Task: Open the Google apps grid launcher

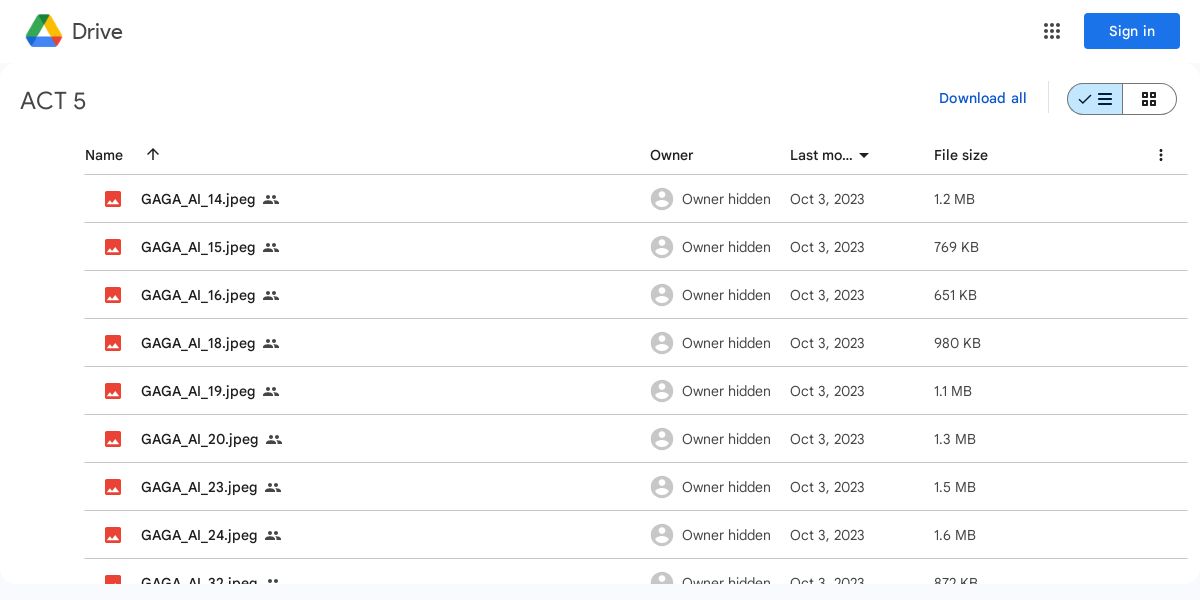Action: (1052, 31)
